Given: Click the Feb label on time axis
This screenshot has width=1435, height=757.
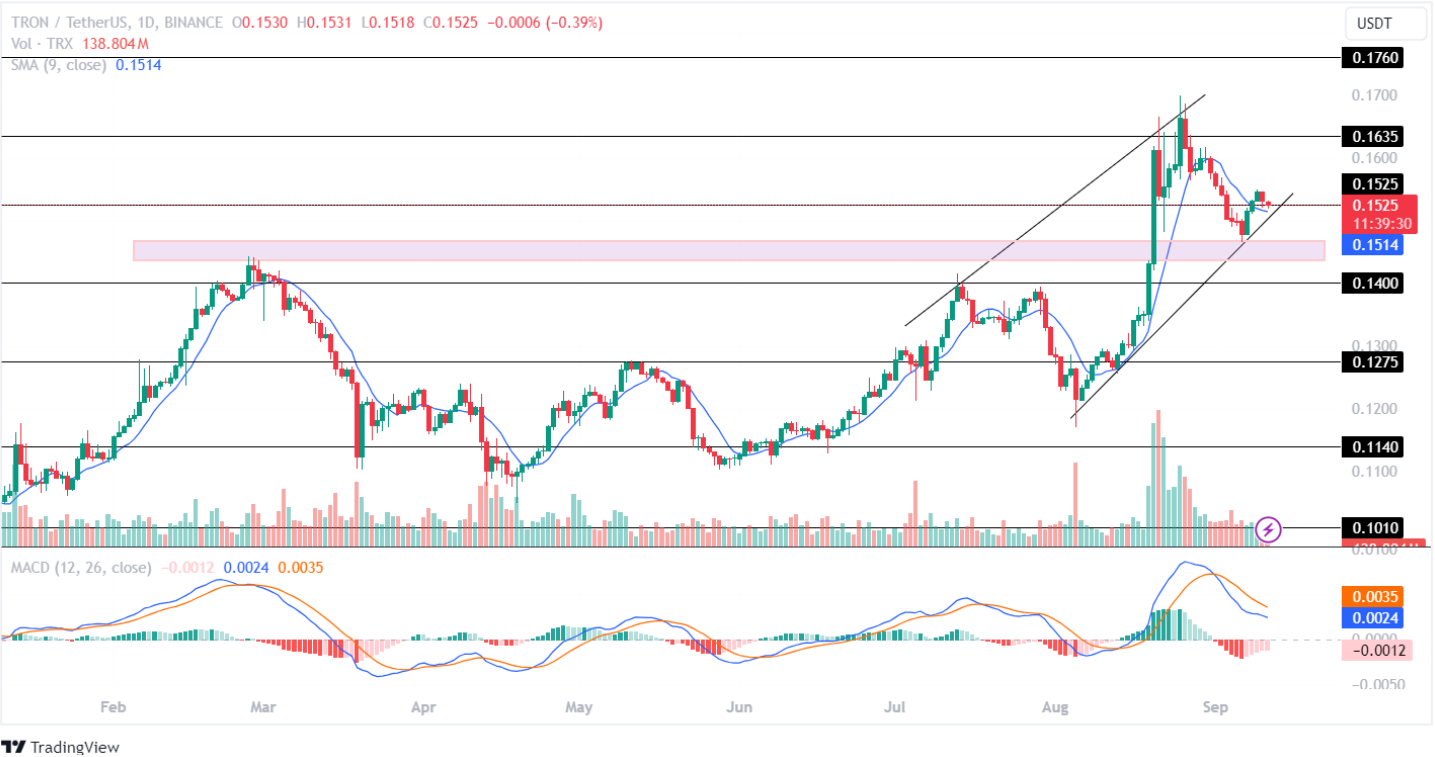Looking at the screenshot, I should coord(113,708).
